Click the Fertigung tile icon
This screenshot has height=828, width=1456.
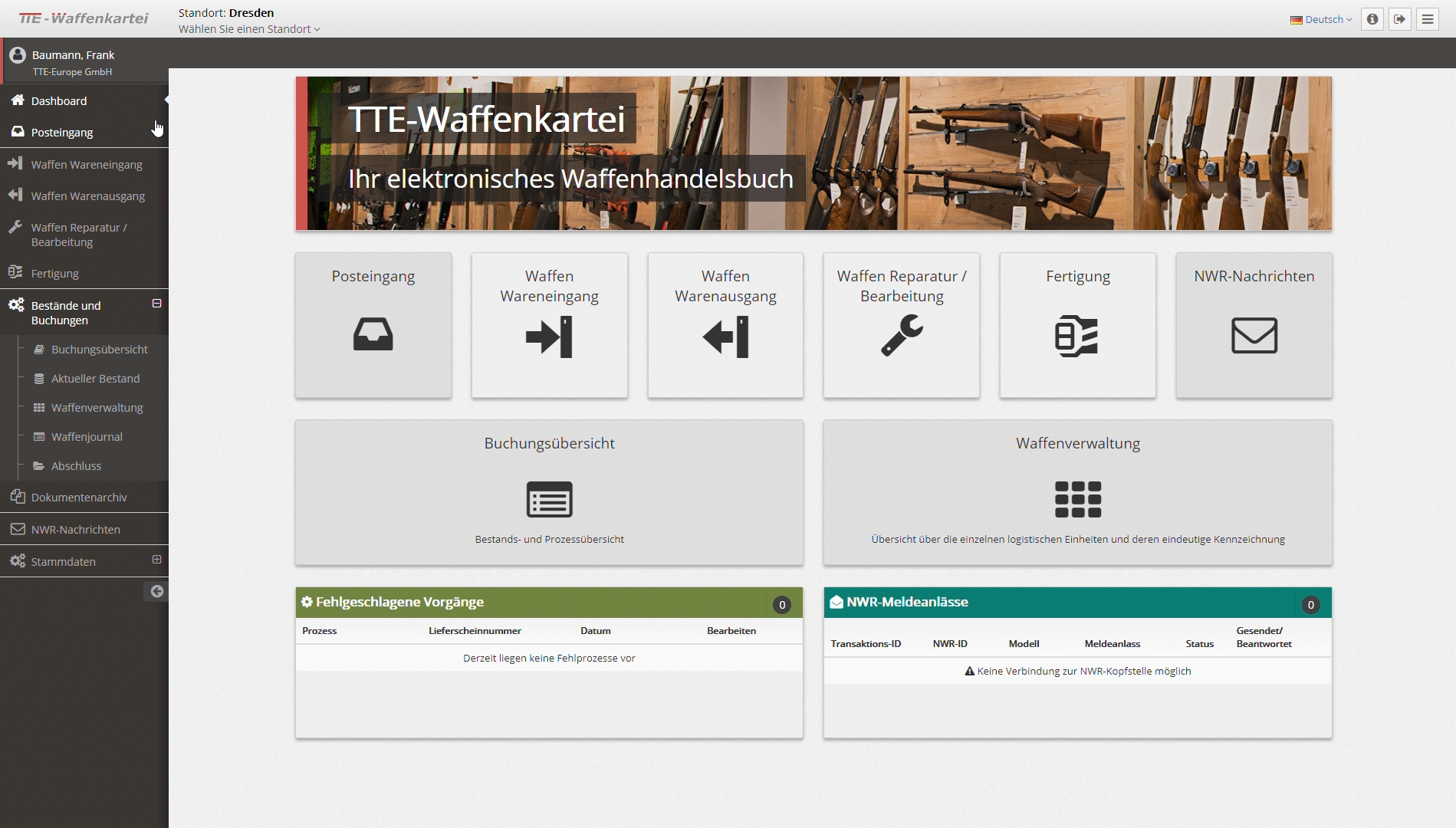(x=1077, y=336)
